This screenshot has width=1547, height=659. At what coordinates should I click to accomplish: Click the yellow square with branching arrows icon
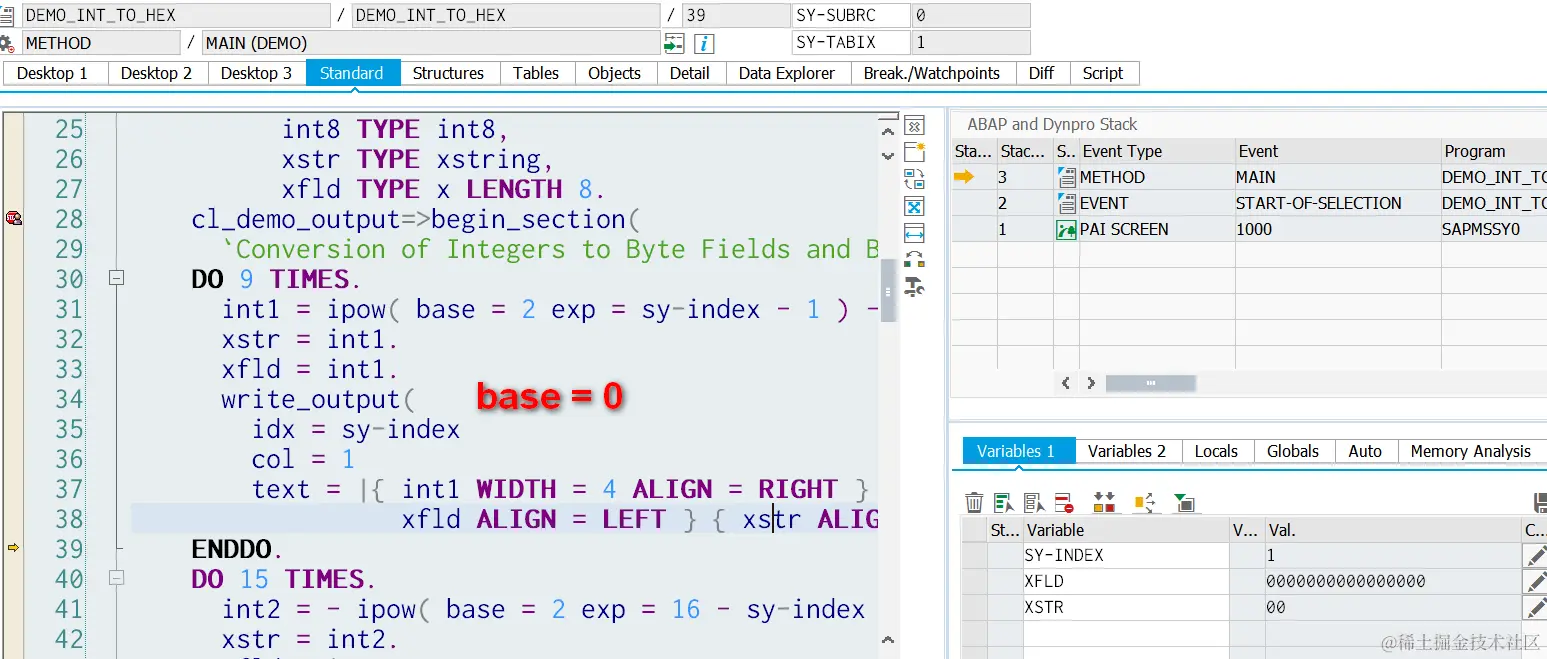pos(1145,502)
